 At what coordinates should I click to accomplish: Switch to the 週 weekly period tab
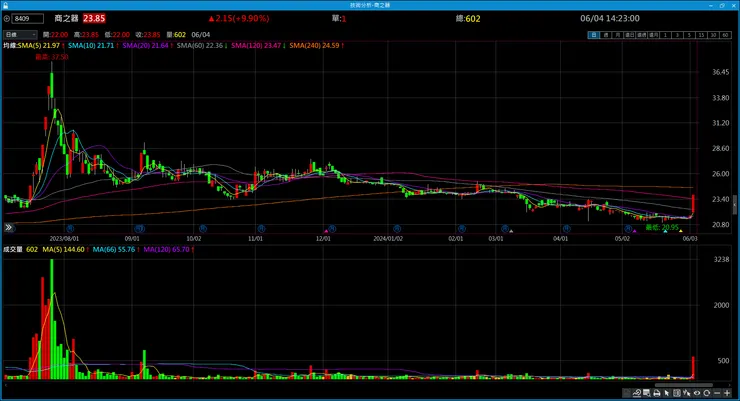[605, 35]
